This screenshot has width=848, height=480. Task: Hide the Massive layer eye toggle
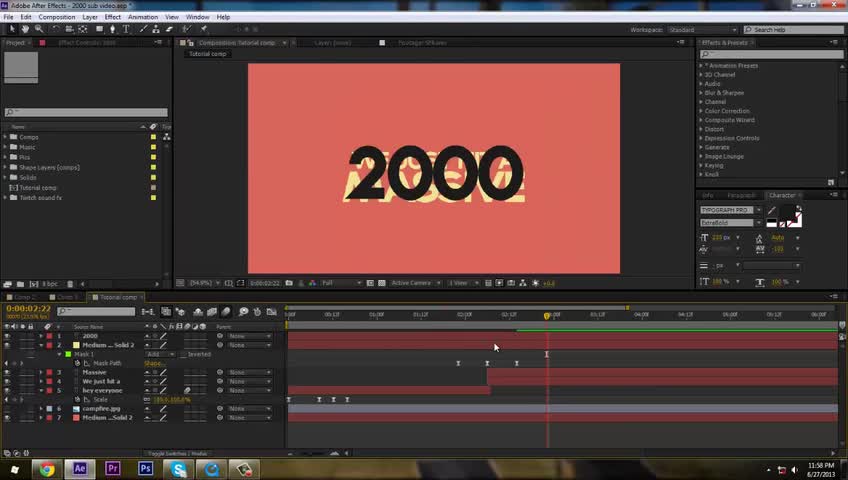(x=7, y=372)
